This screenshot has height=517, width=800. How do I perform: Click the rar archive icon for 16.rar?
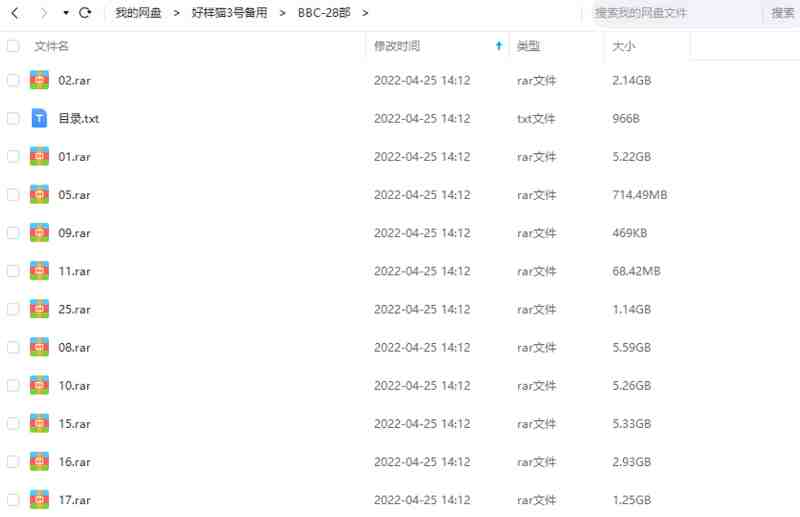coord(39,461)
